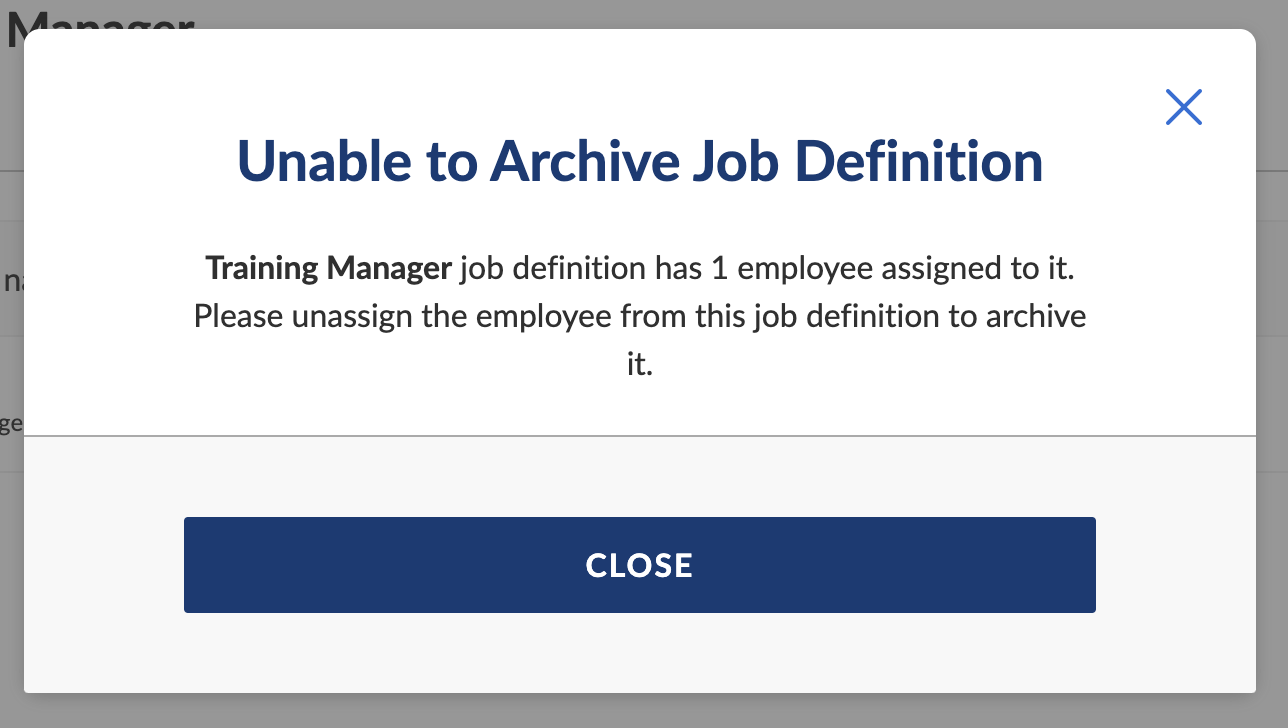Viewport: 1288px width, 728px height.
Task: Click the dimmed backdrop below the dialog
Action: 640,711
